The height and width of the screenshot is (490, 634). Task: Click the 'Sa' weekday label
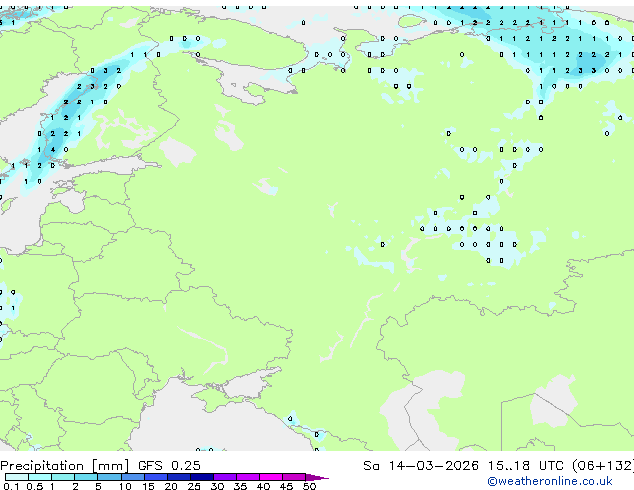click(x=371, y=466)
